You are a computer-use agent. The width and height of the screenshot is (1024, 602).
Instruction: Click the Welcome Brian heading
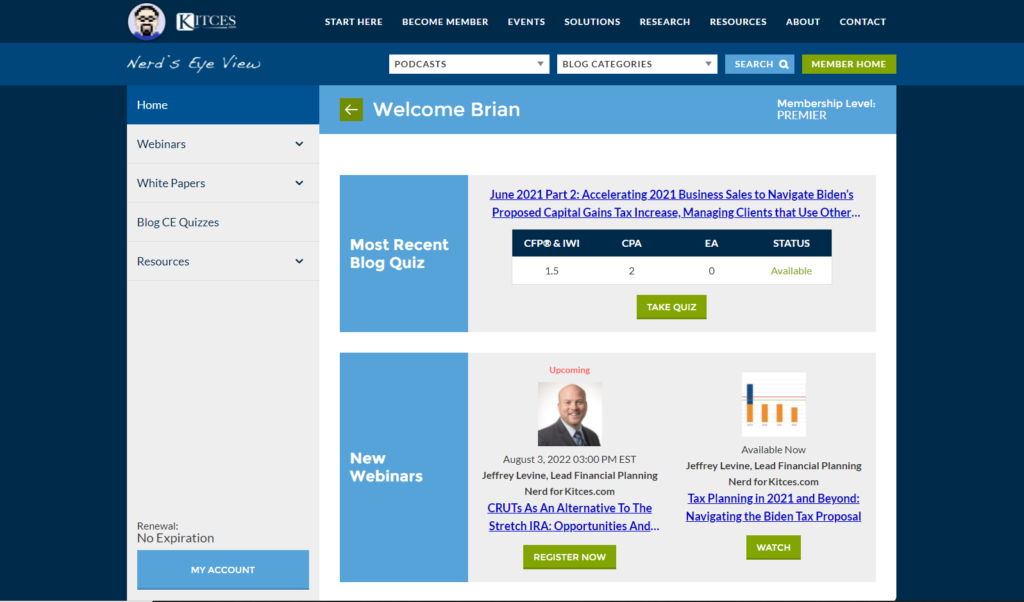click(446, 109)
